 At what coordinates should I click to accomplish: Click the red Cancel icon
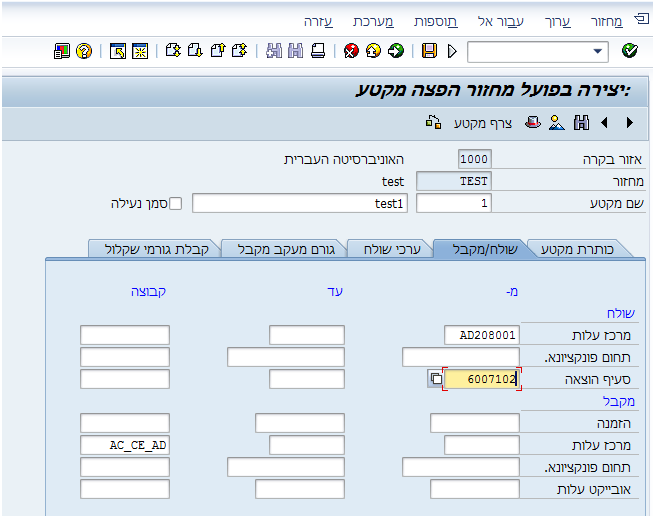[351, 51]
